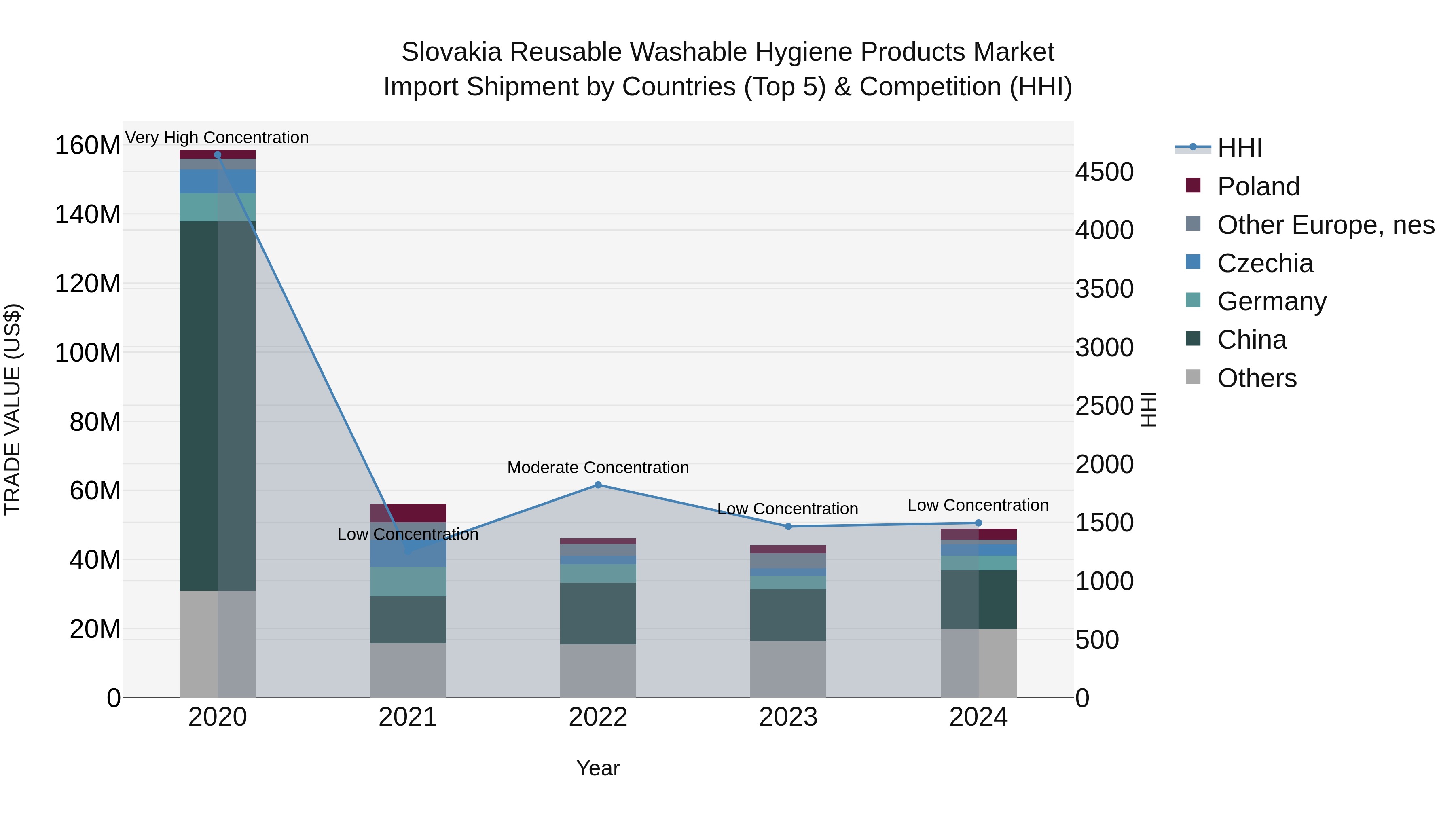Click the 2022 HHI data point marker

click(598, 485)
